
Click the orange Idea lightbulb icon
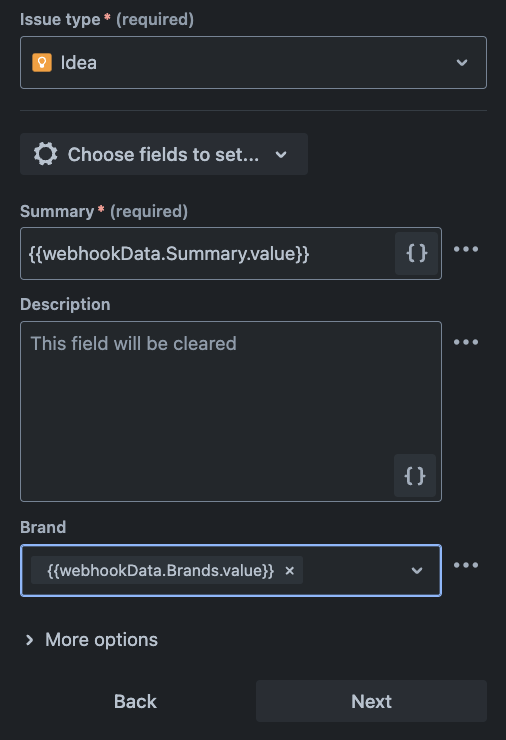[x=42, y=62]
